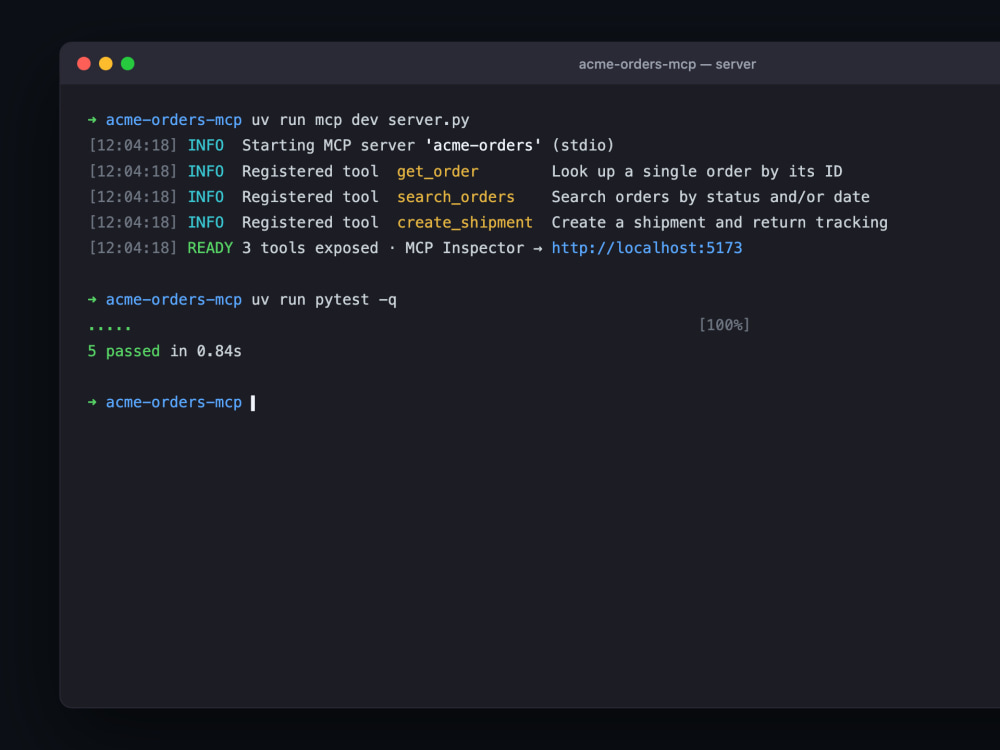
Task: Click the 'uv run mcp dev server.py' command
Action: 360,120
